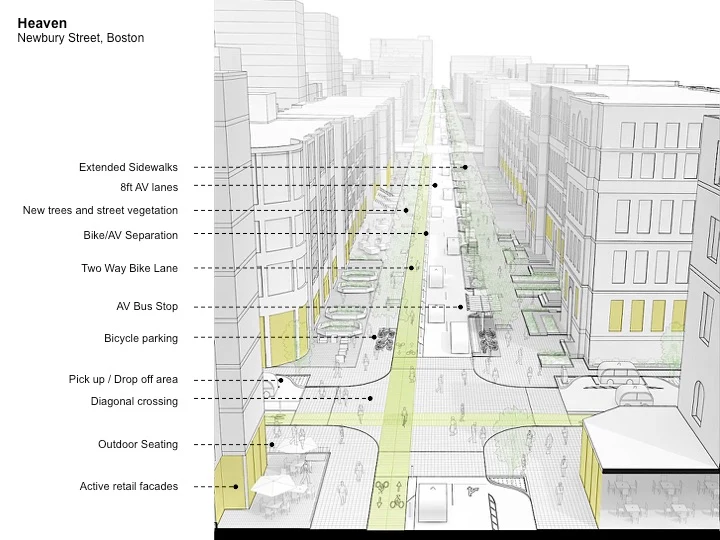Click the callout dot for Extended Sidewalks

click(x=466, y=167)
